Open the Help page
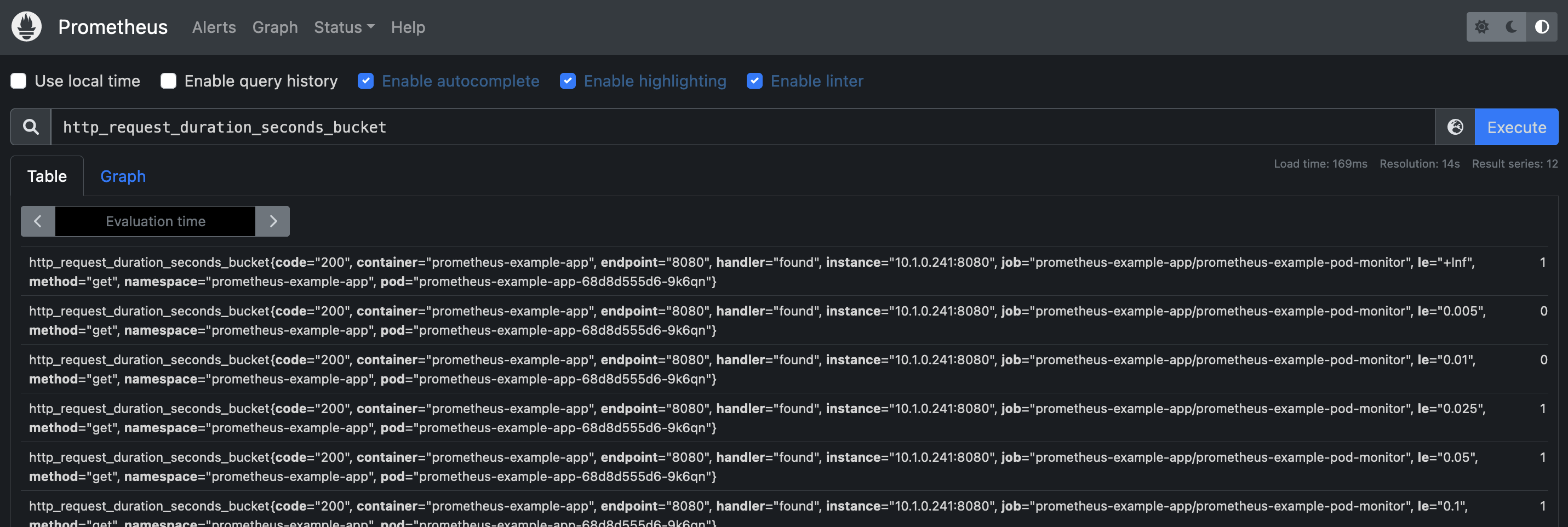Image resolution: width=1568 pixels, height=527 pixels. pos(408,27)
